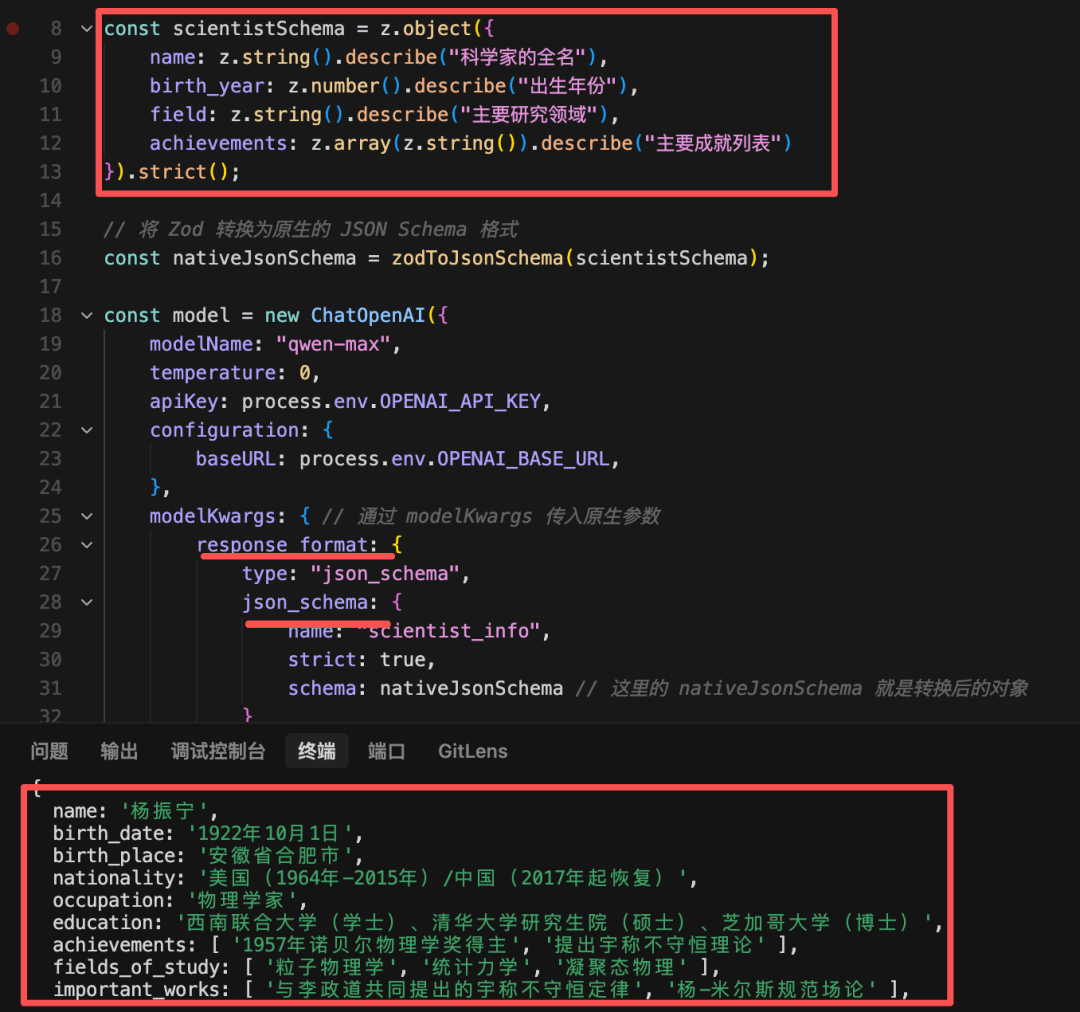The height and width of the screenshot is (1012, 1080).
Task: Click line number 16 in the gutter
Action: click(50, 258)
